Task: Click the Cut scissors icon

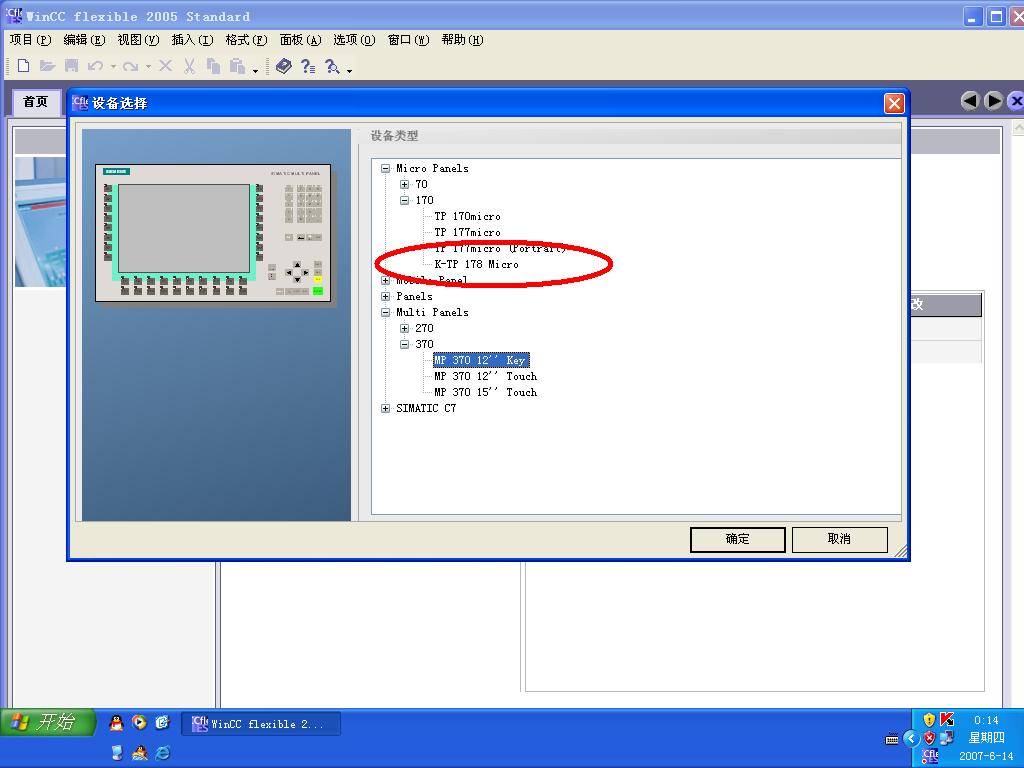Action: (189, 66)
